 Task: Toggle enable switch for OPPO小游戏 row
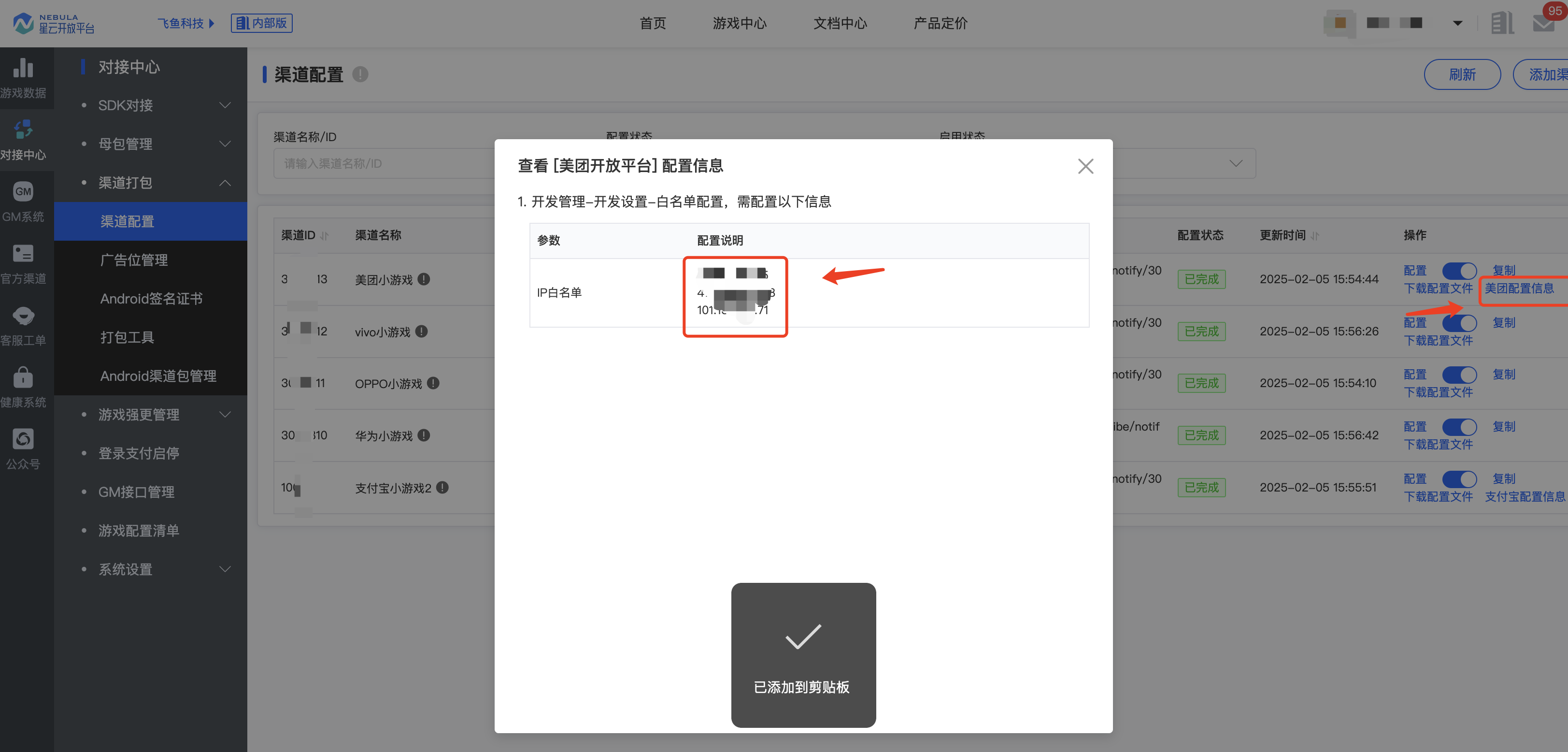pos(1459,375)
